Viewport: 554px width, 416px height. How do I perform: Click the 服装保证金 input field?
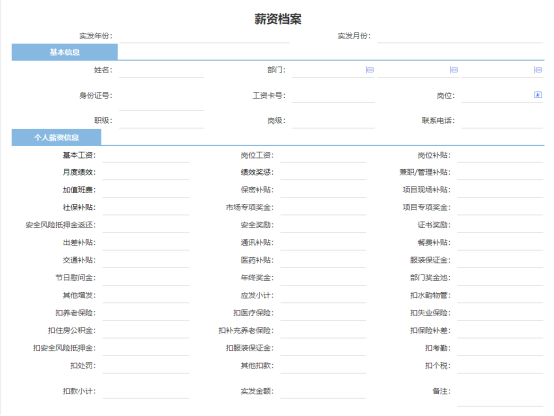(x=500, y=261)
